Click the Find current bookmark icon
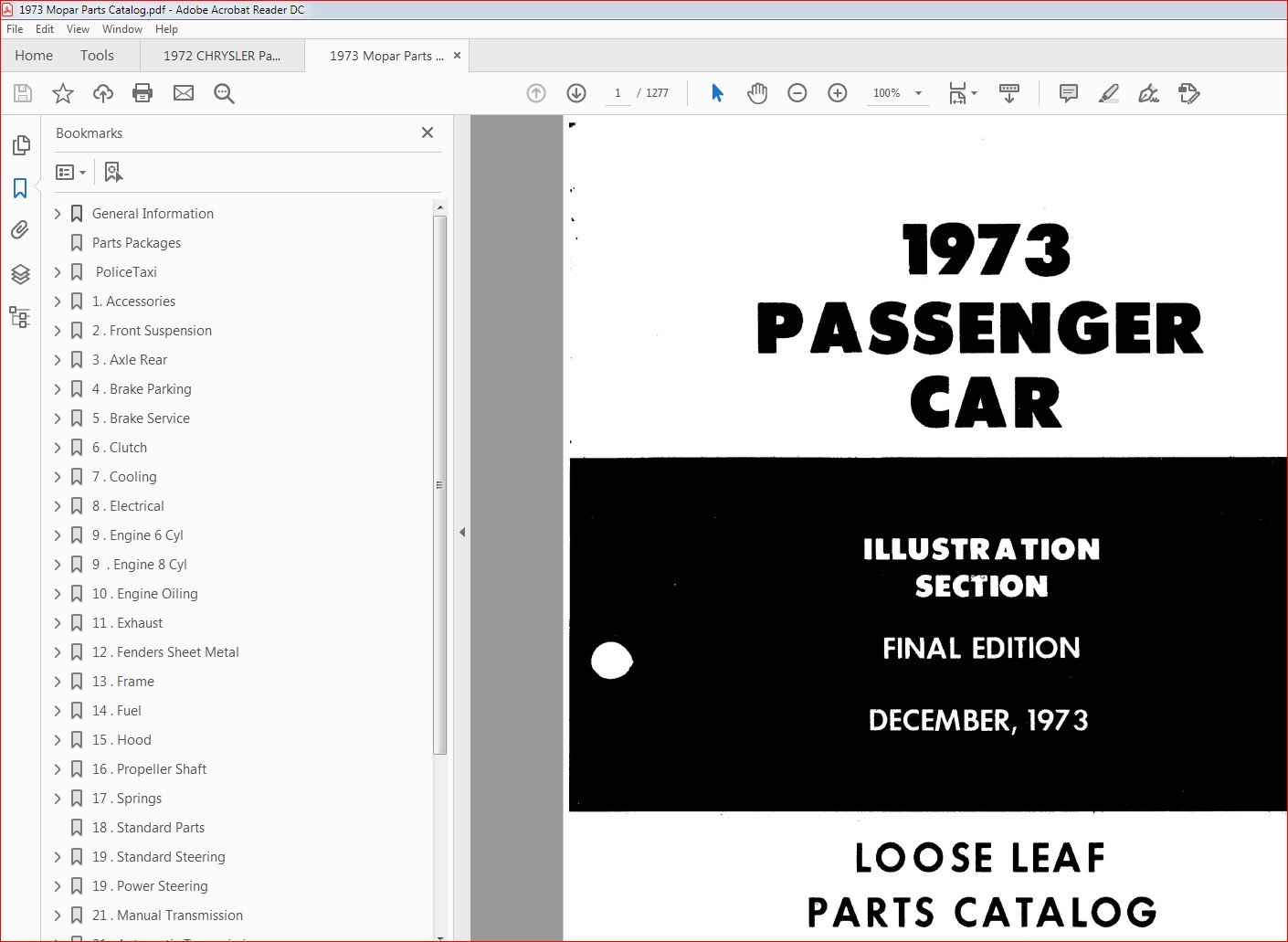Viewport: 1288px width, 942px height. click(113, 172)
